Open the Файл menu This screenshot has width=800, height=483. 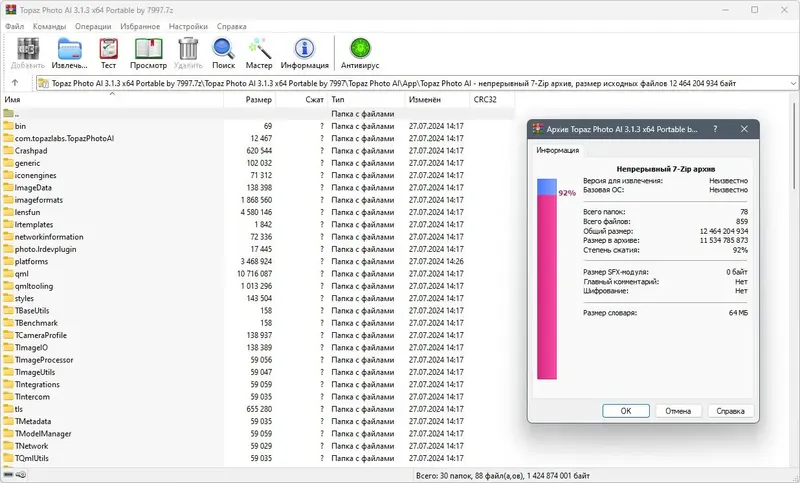coord(15,27)
